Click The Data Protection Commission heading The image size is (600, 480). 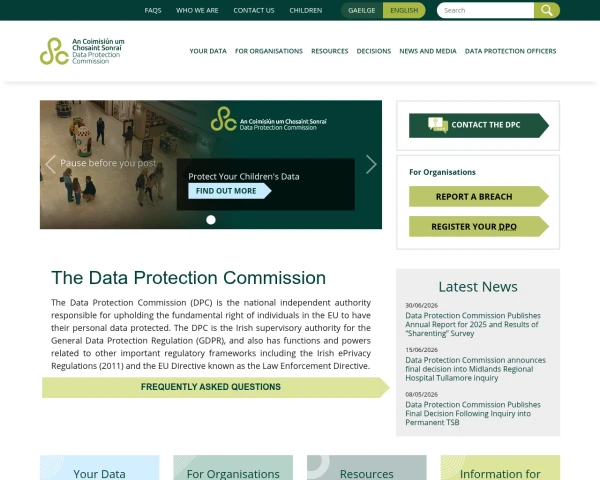tap(189, 278)
